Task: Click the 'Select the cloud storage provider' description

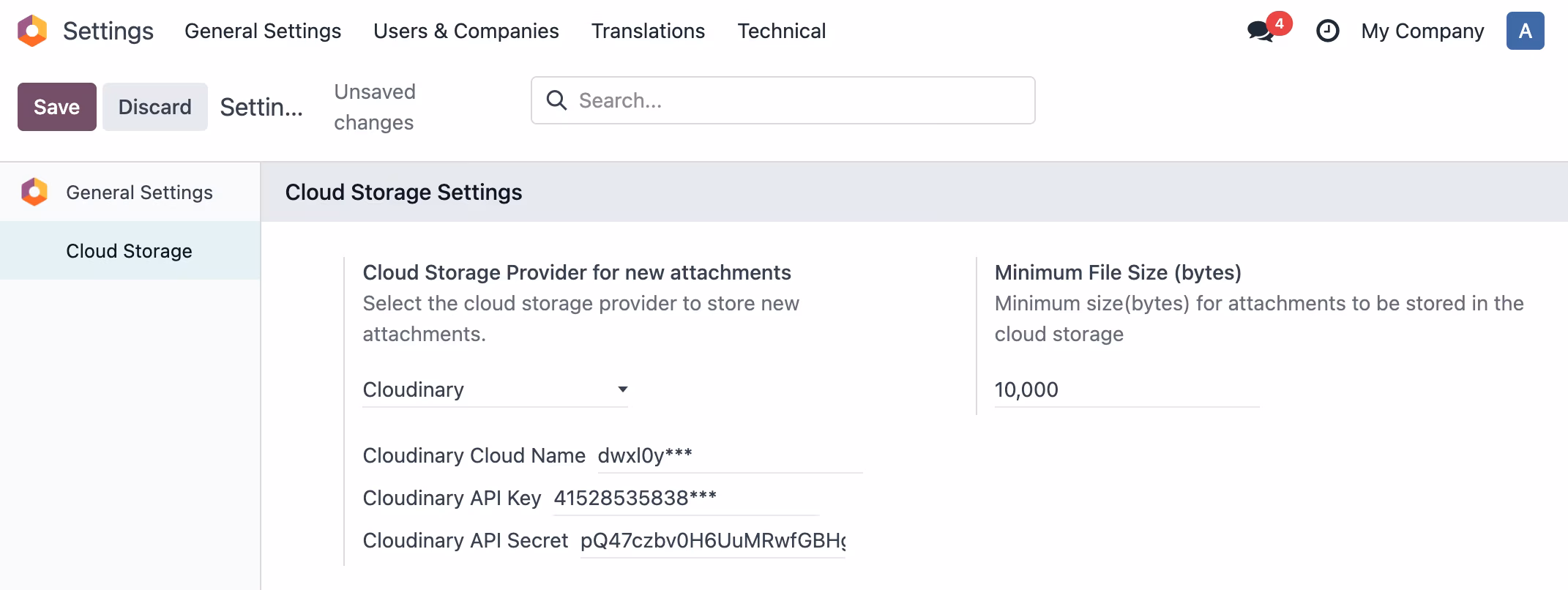Action: 581,318
